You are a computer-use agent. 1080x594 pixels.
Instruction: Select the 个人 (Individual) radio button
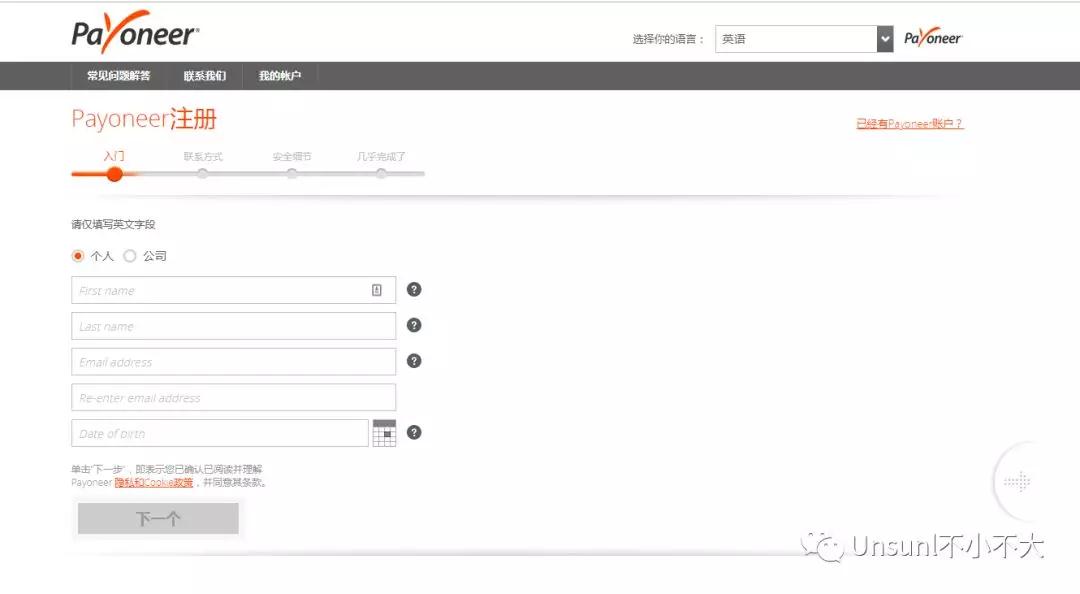point(78,256)
